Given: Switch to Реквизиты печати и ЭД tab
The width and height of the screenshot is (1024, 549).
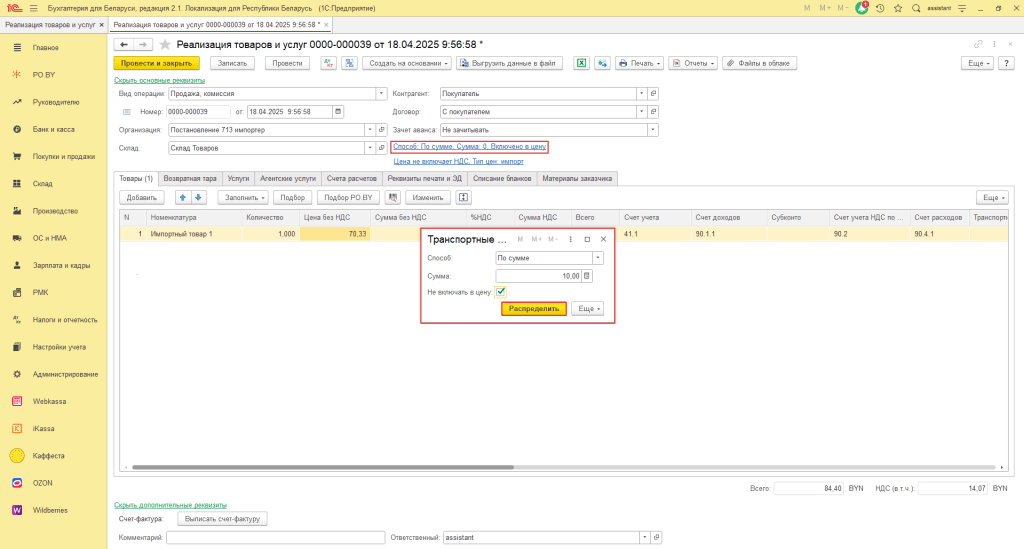Looking at the screenshot, I should click(x=424, y=178).
